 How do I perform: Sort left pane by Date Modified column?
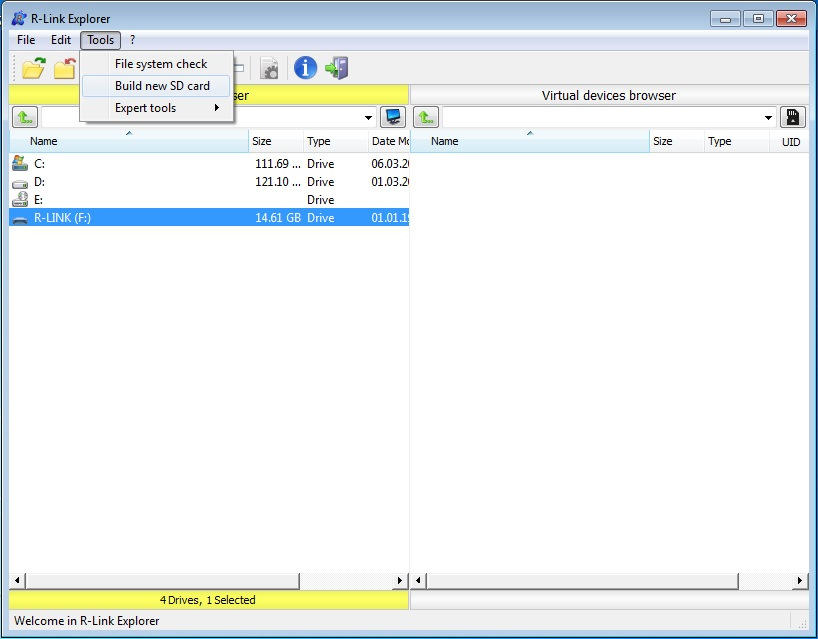(389, 141)
